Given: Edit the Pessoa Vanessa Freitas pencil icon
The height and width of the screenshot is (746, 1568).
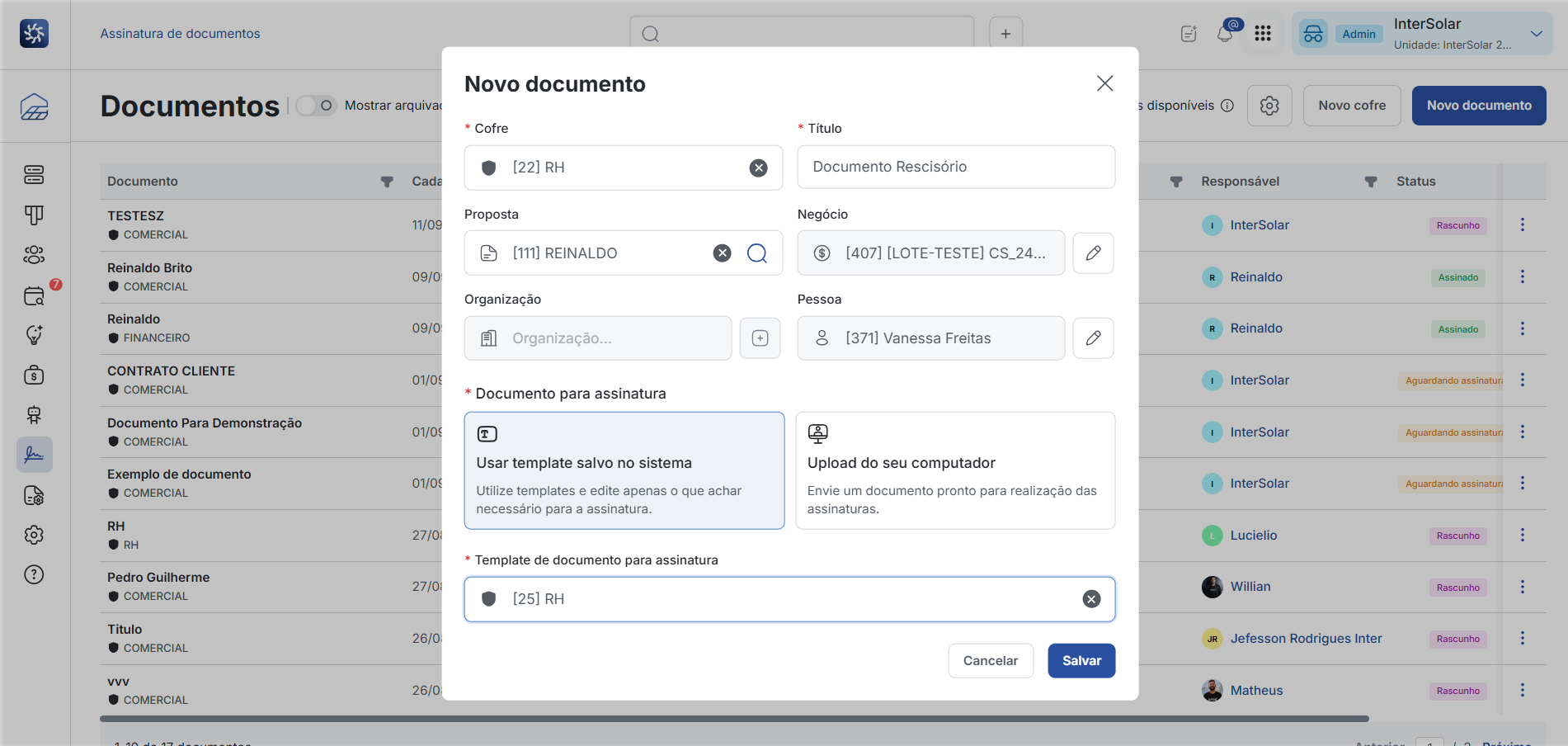Looking at the screenshot, I should [x=1093, y=338].
